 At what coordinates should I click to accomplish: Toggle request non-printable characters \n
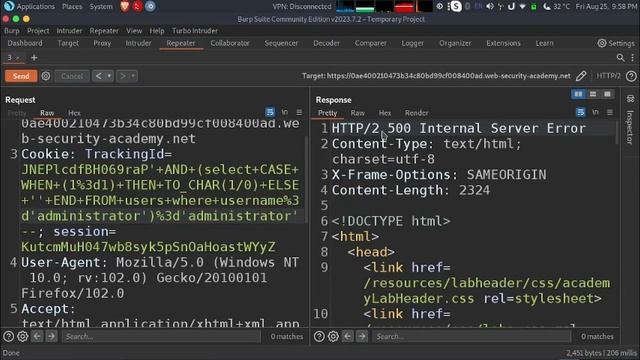pos(284,112)
